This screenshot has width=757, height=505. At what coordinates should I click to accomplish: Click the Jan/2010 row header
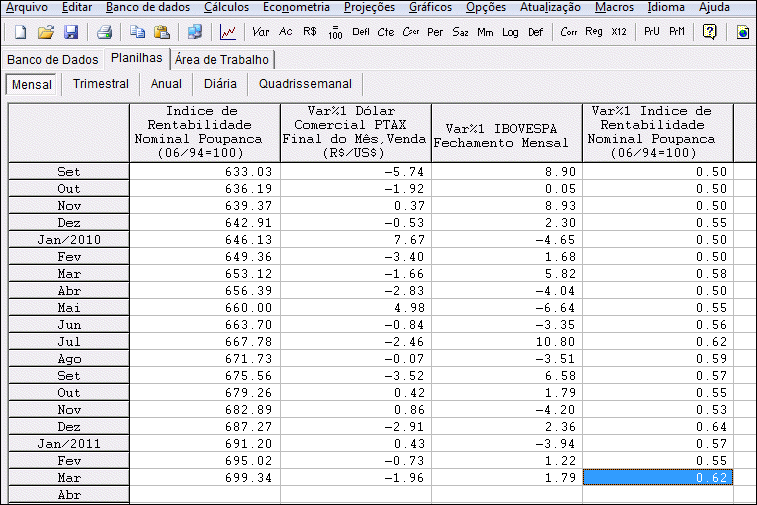[69, 240]
